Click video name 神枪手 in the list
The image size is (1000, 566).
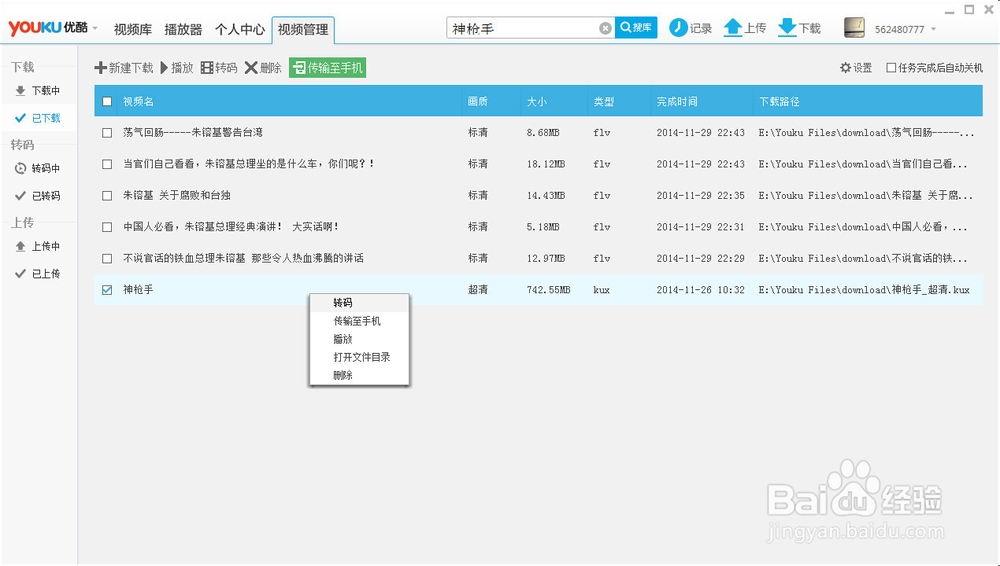pos(138,290)
